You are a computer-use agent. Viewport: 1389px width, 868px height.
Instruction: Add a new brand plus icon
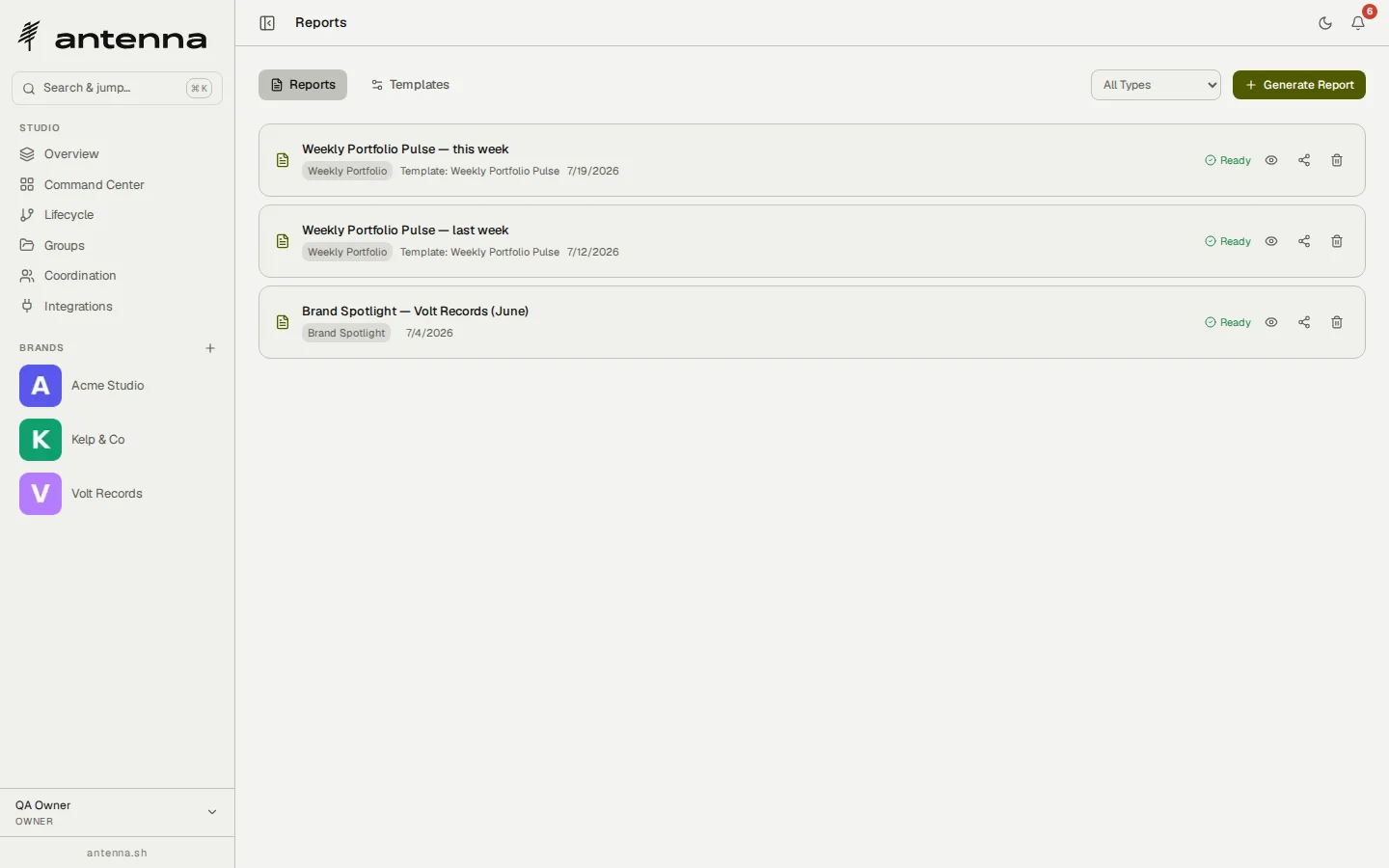pos(210,348)
